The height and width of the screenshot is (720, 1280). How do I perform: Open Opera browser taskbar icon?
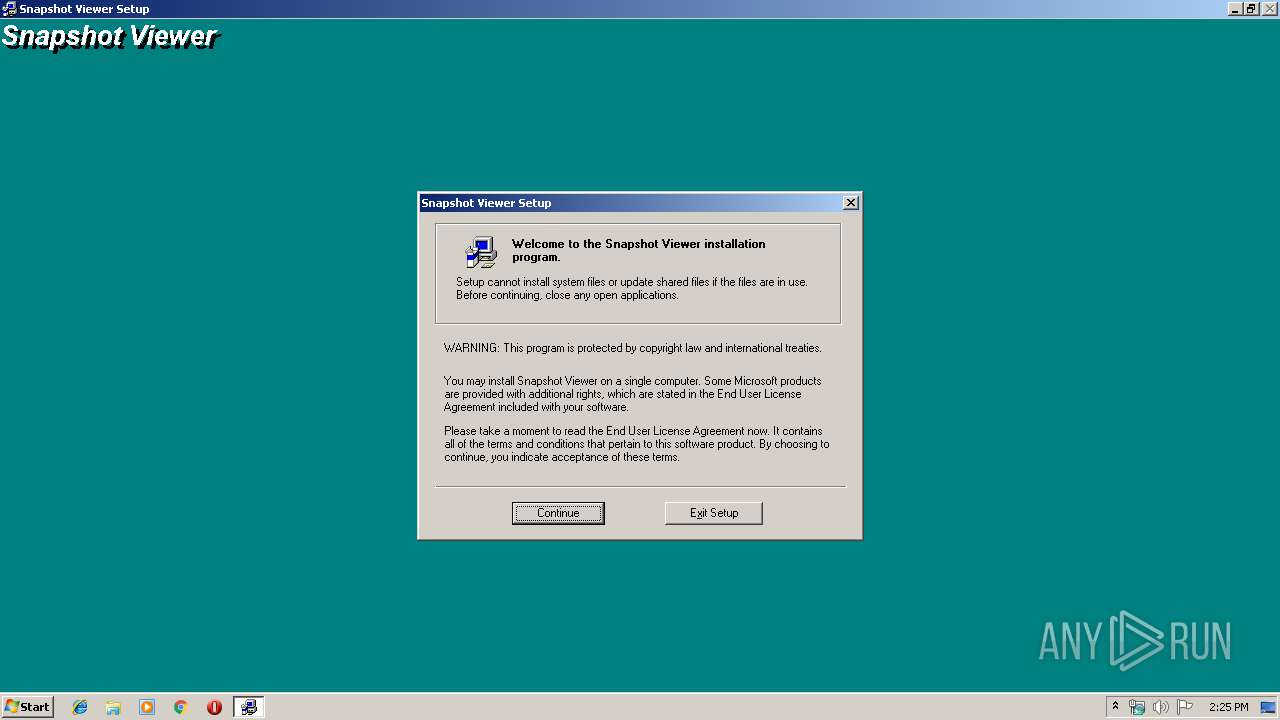(214, 707)
